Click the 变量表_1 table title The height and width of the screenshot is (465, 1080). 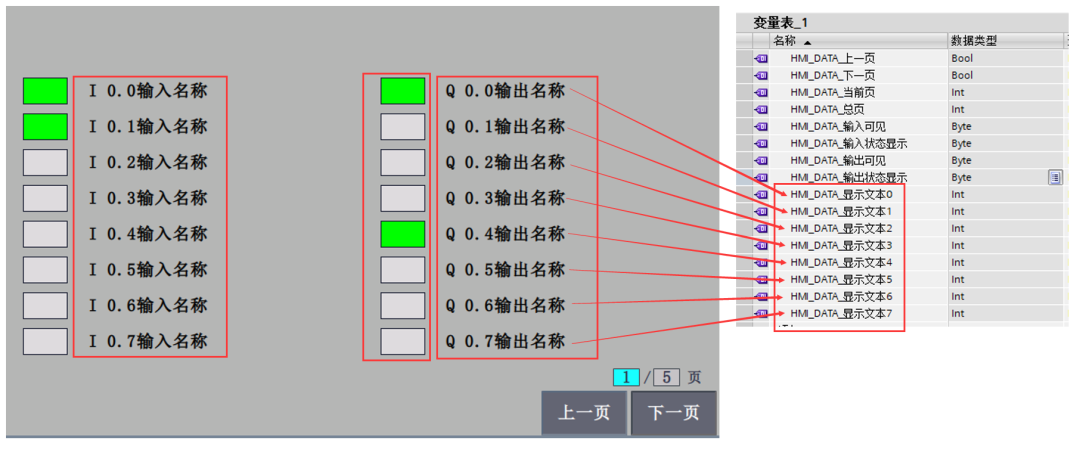[x=781, y=23]
